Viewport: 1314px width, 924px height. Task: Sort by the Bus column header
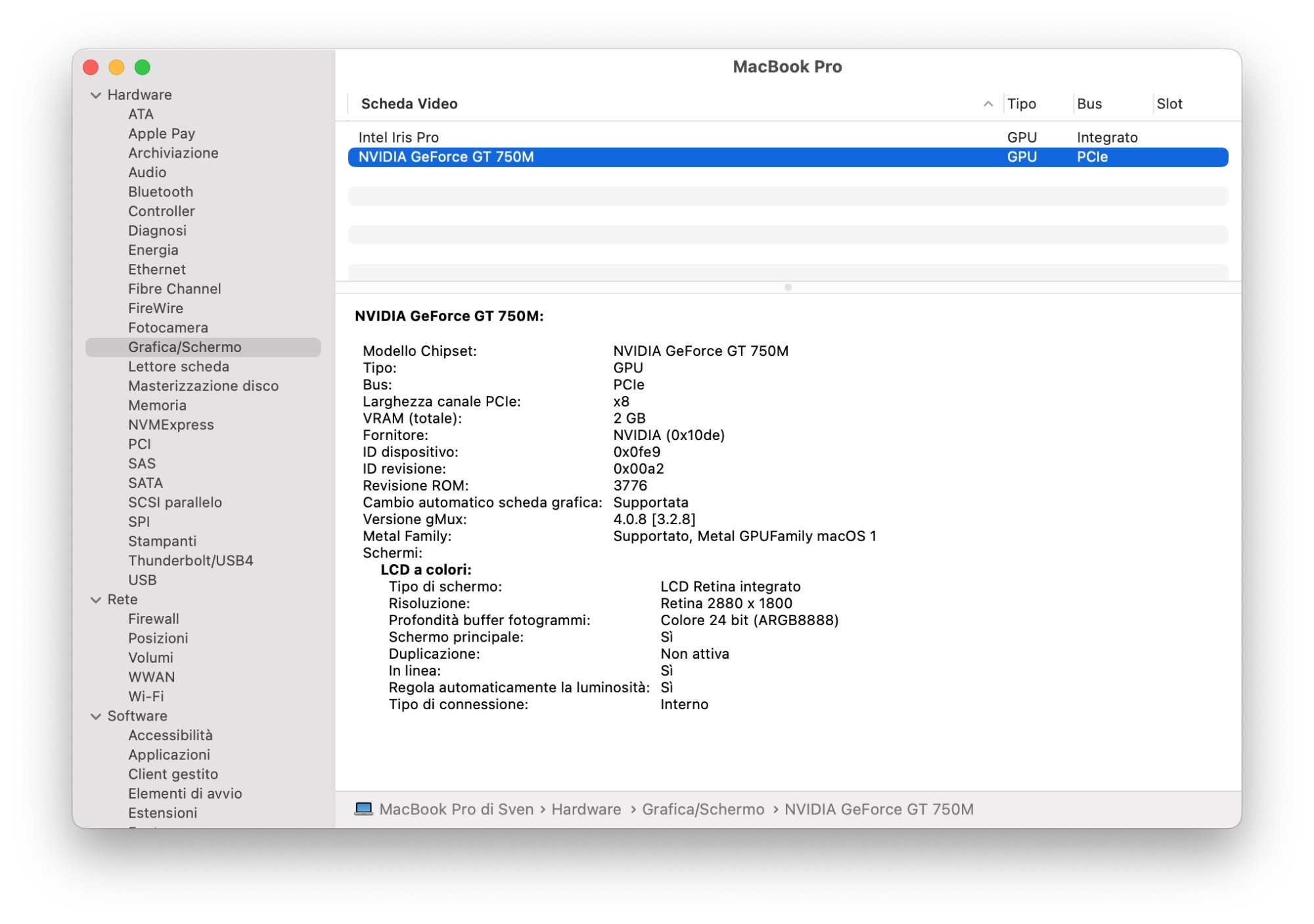click(1089, 104)
